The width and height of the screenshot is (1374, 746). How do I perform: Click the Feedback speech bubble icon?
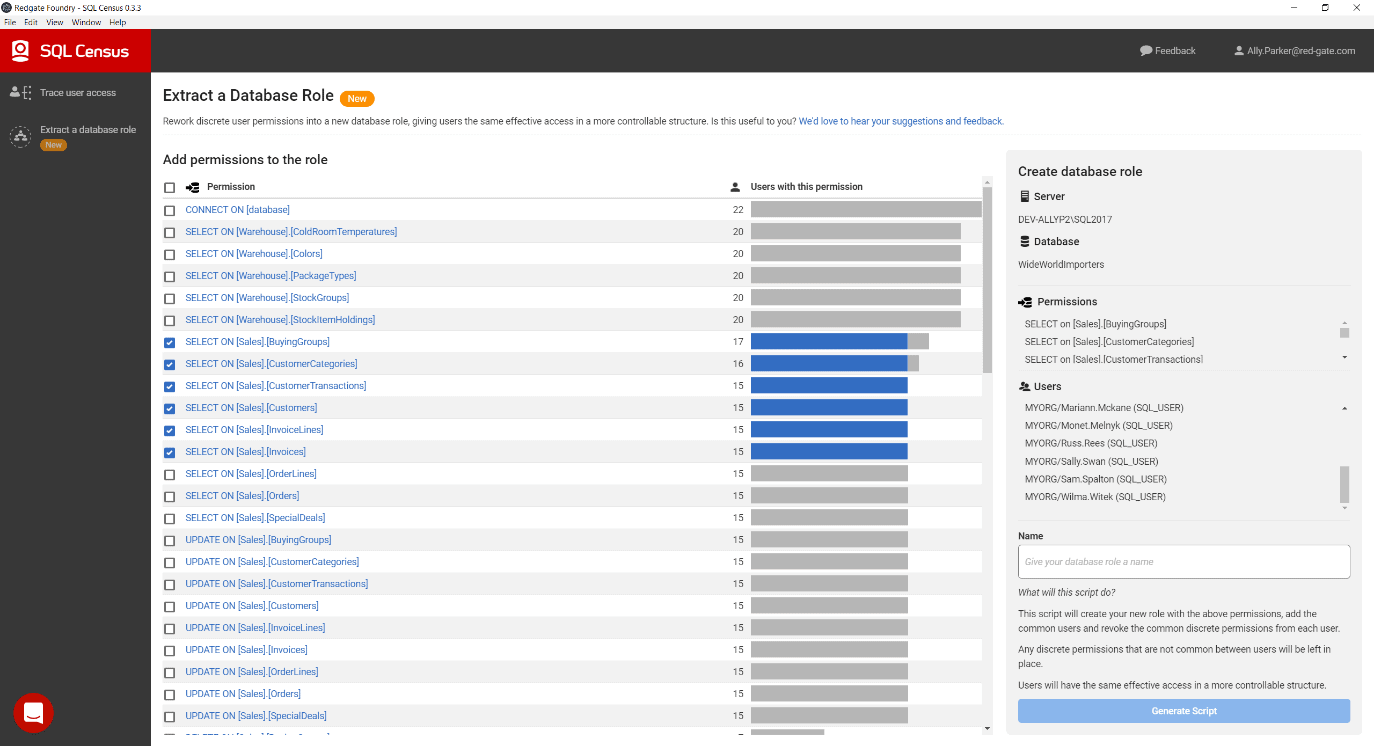[1146, 50]
